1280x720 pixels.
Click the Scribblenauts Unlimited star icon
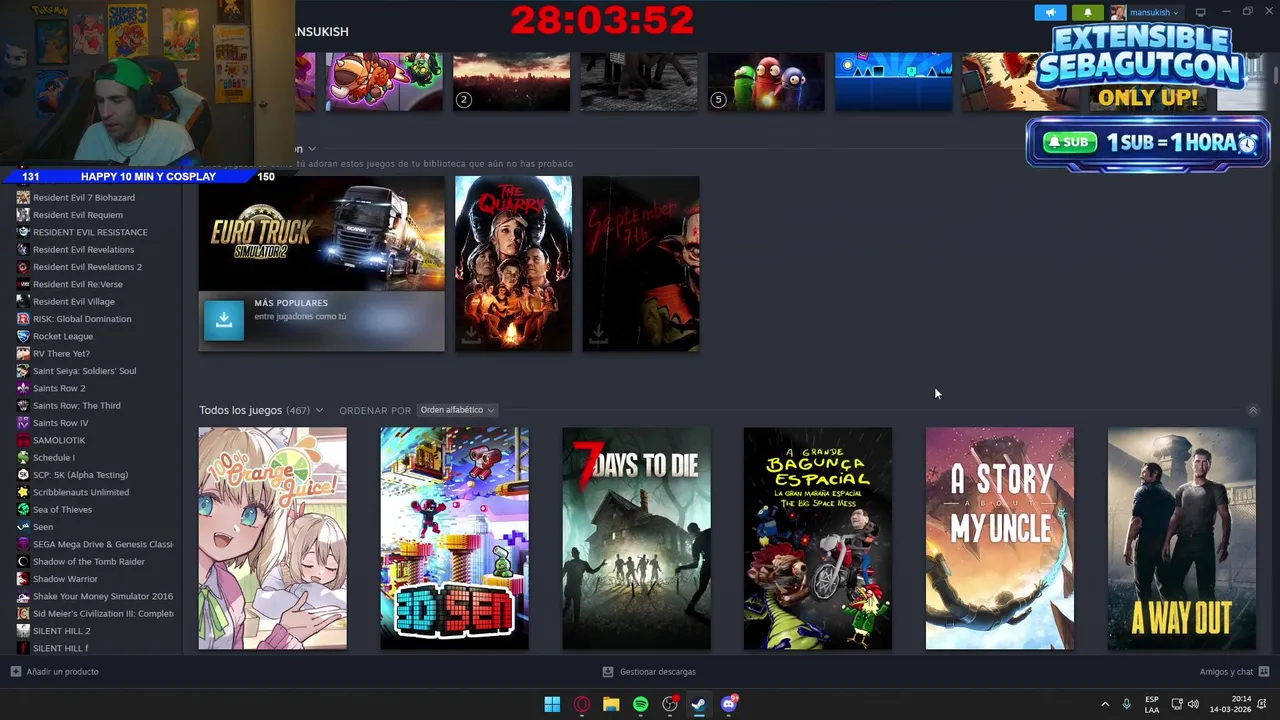pyautogui.click(x=23, y=492)
